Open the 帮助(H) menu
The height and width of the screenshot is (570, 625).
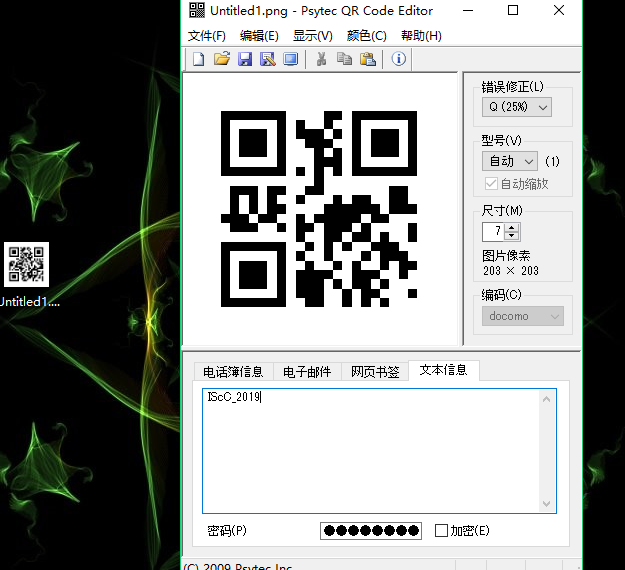(421, 36)
